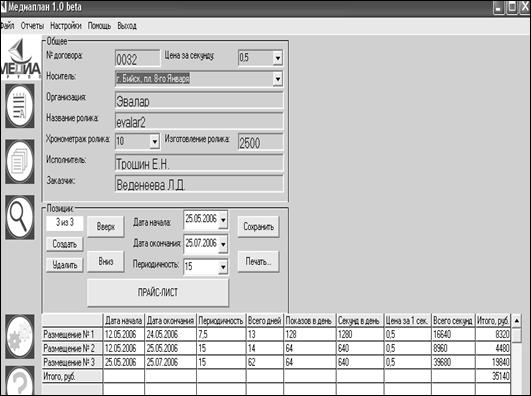The image size is (531, 396).
Task: Open the Носитель dropdown list
Action: [278, 79]
